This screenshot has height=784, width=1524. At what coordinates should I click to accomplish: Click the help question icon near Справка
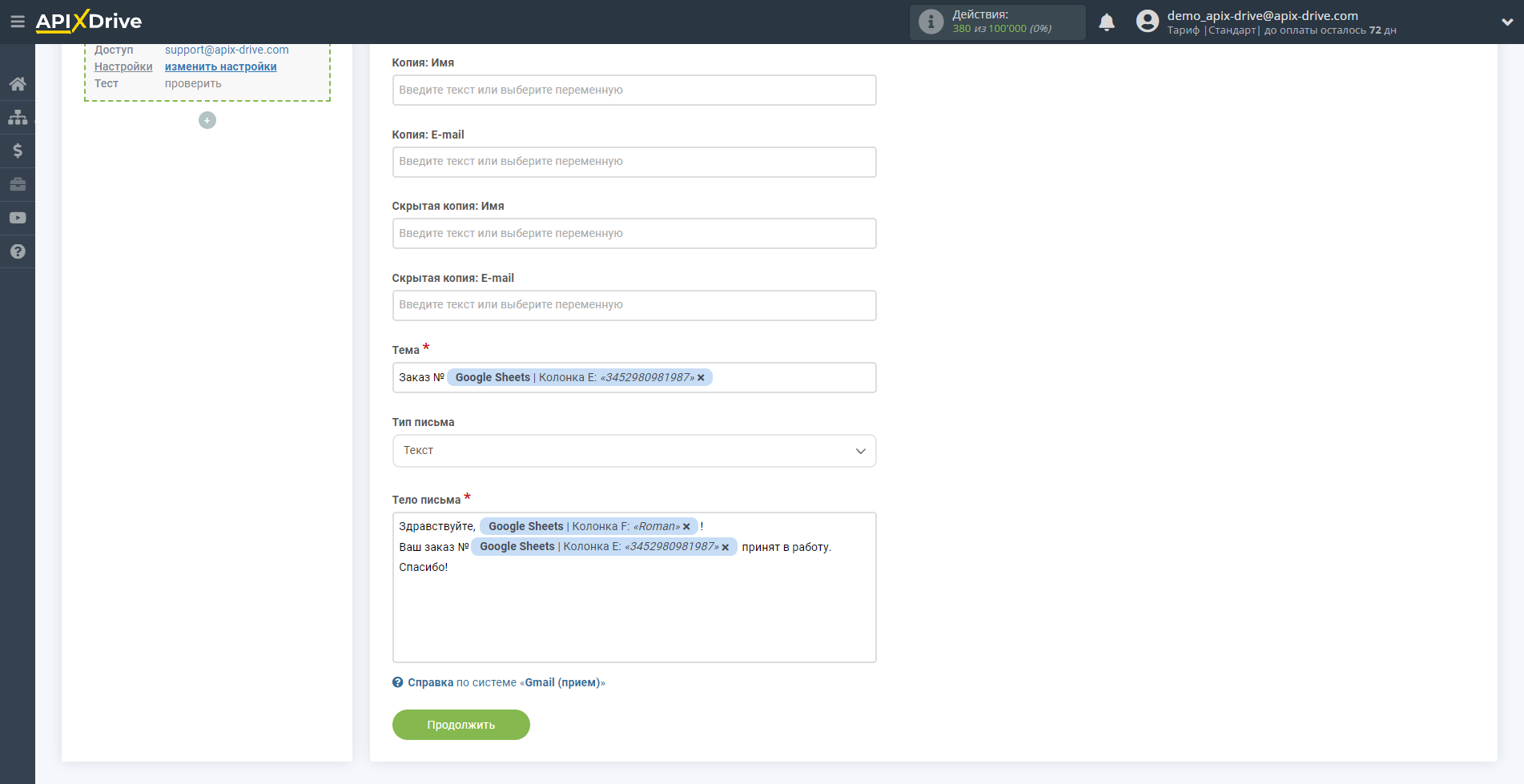click(x=397, y=682)
